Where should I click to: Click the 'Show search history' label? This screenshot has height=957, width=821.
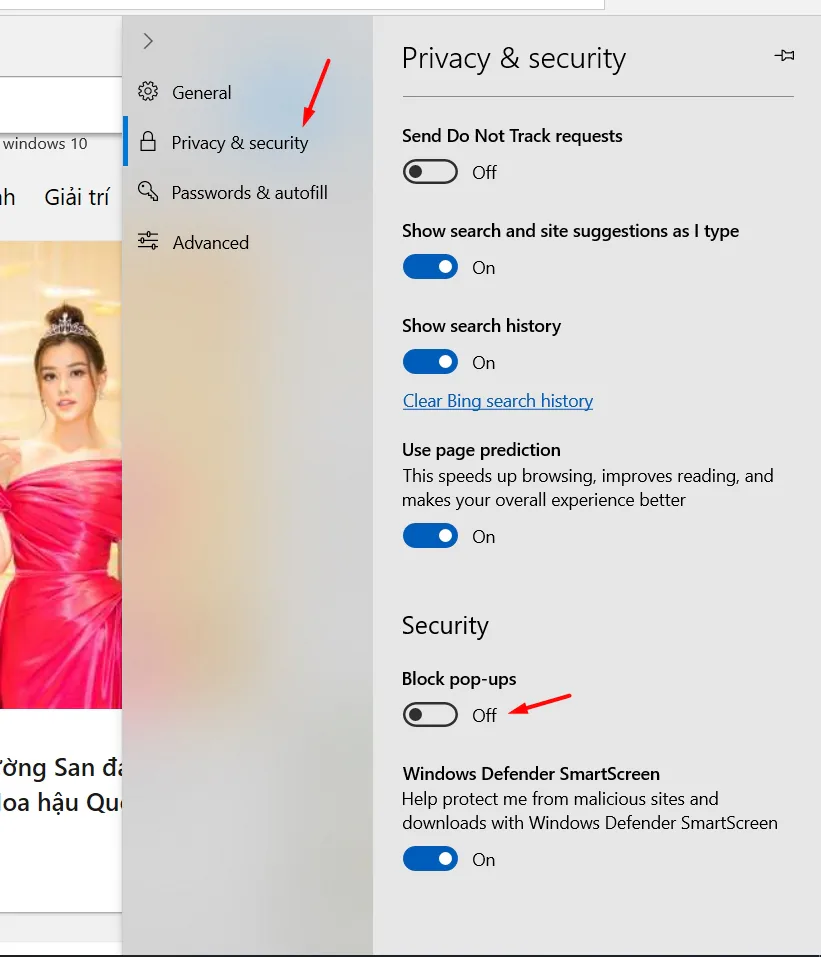[x=481, y=326]
